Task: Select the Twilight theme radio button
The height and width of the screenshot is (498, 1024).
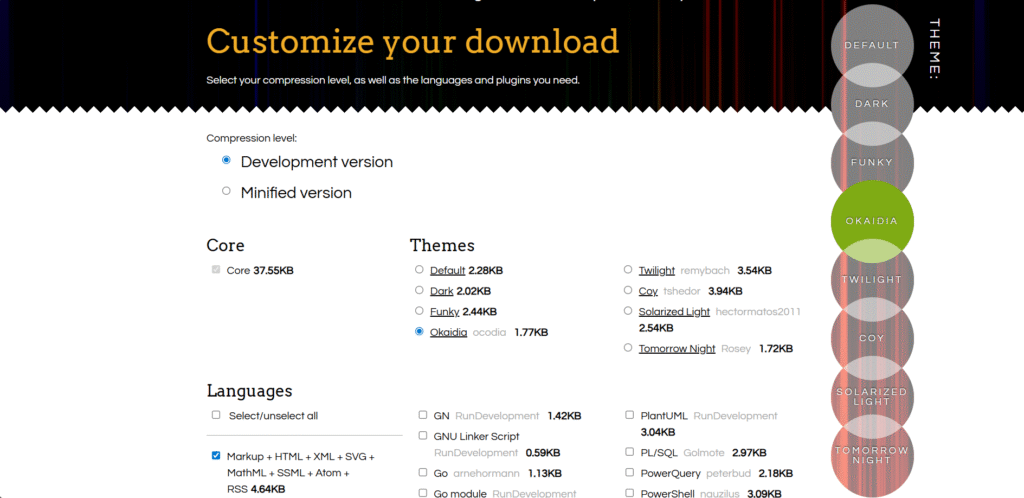Action: [x=628, y=270]
